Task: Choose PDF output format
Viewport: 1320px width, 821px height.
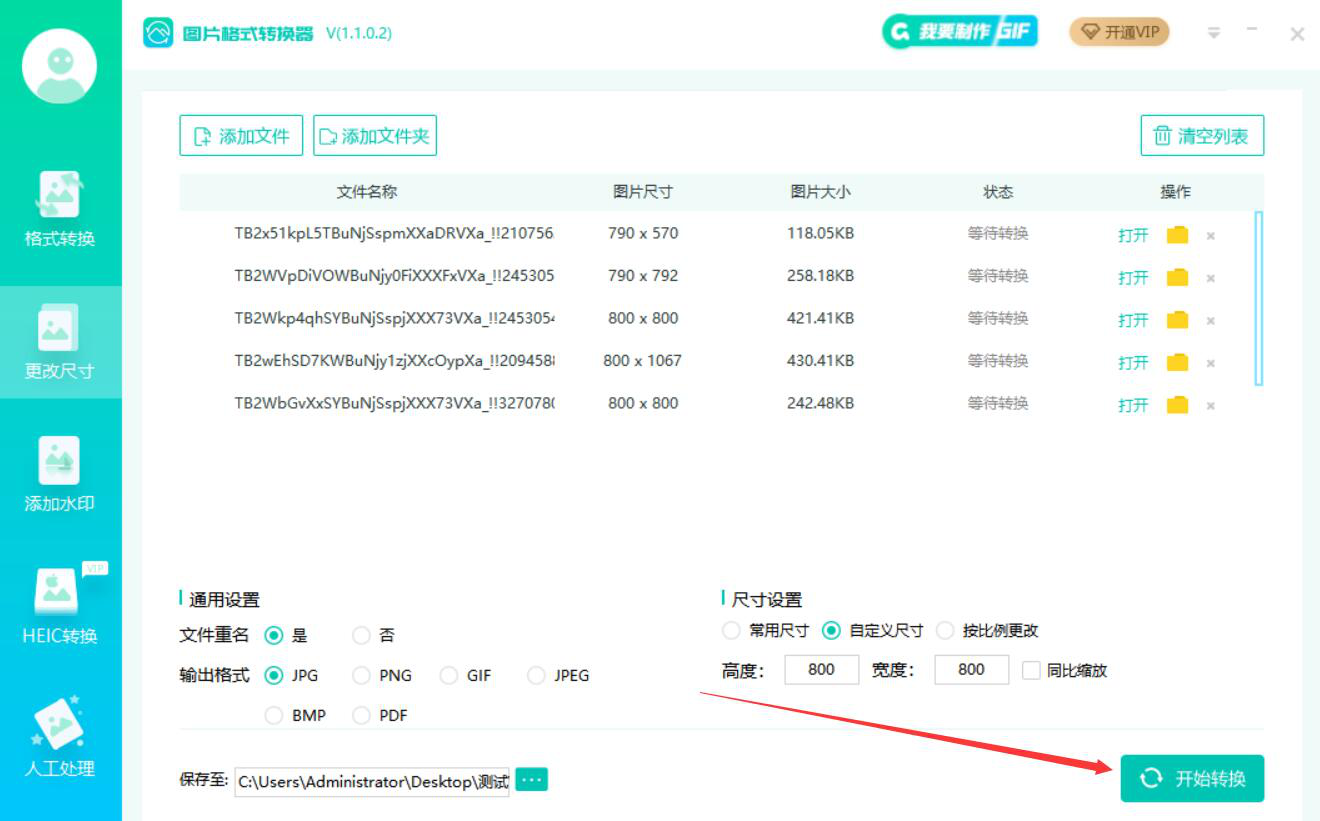Action: pyautogui.click(x=361, y=715)
